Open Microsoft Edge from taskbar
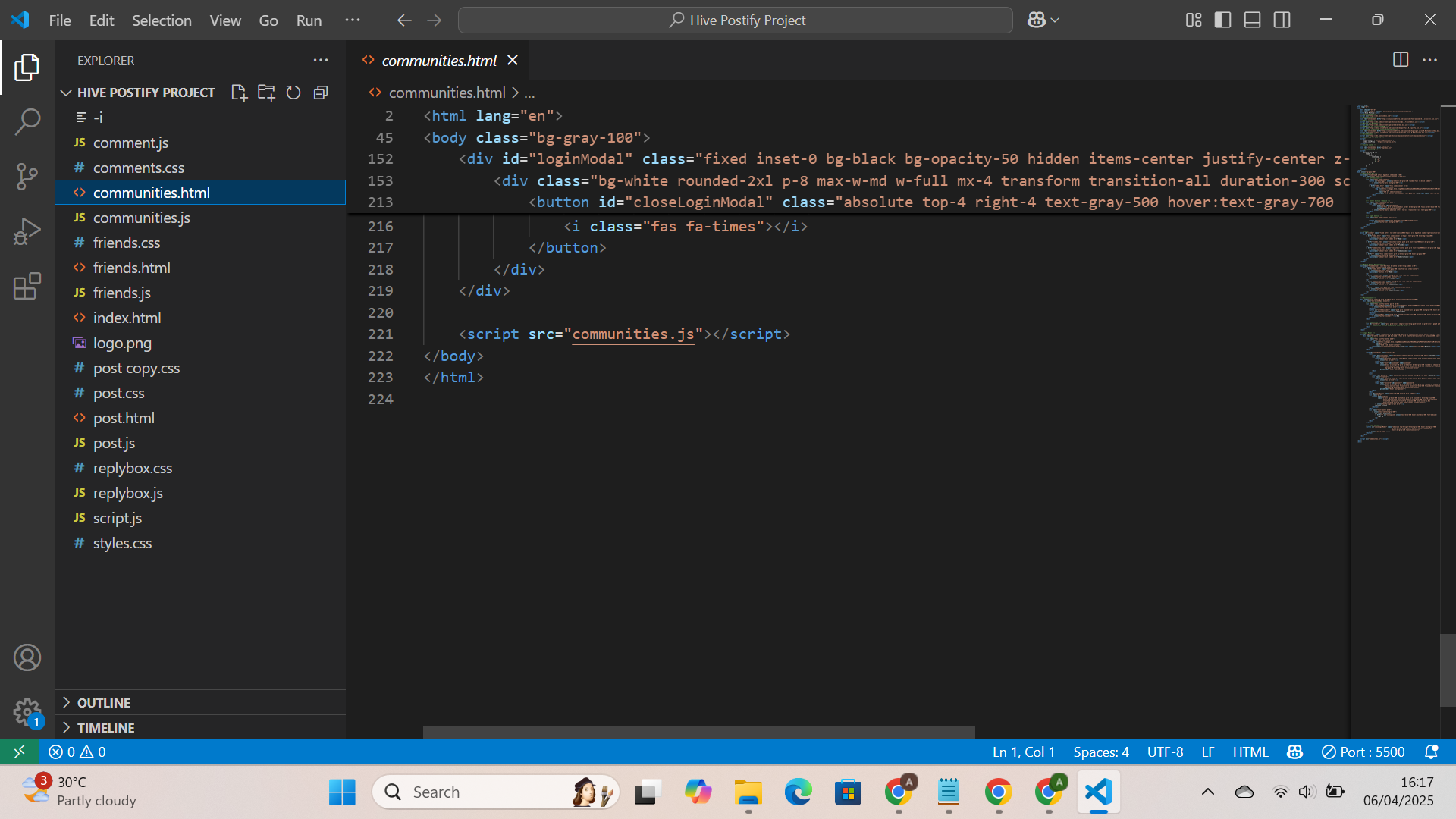Image resolution: width=1456 pixels, height=819 pixels. [x=798, y=792]
